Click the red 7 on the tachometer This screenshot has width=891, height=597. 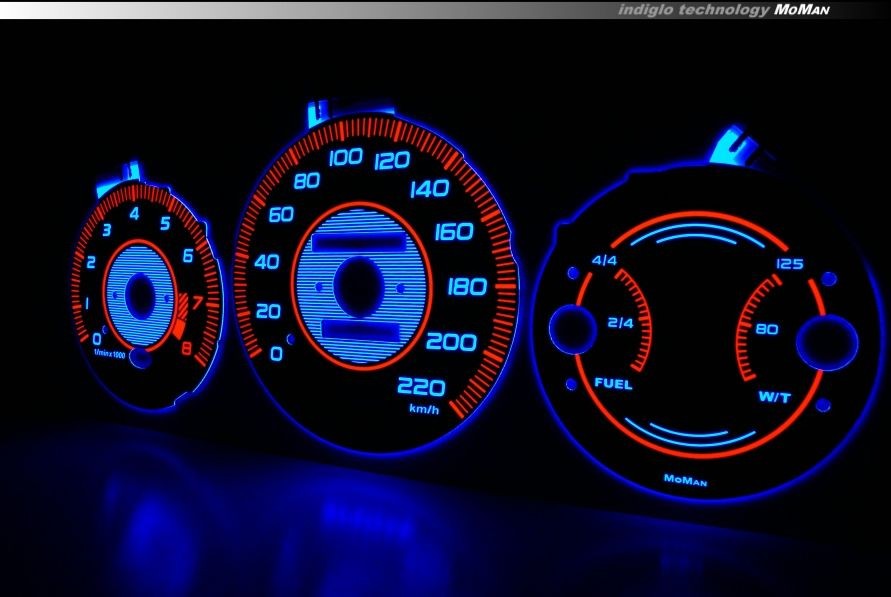click(x=198, y=302)
